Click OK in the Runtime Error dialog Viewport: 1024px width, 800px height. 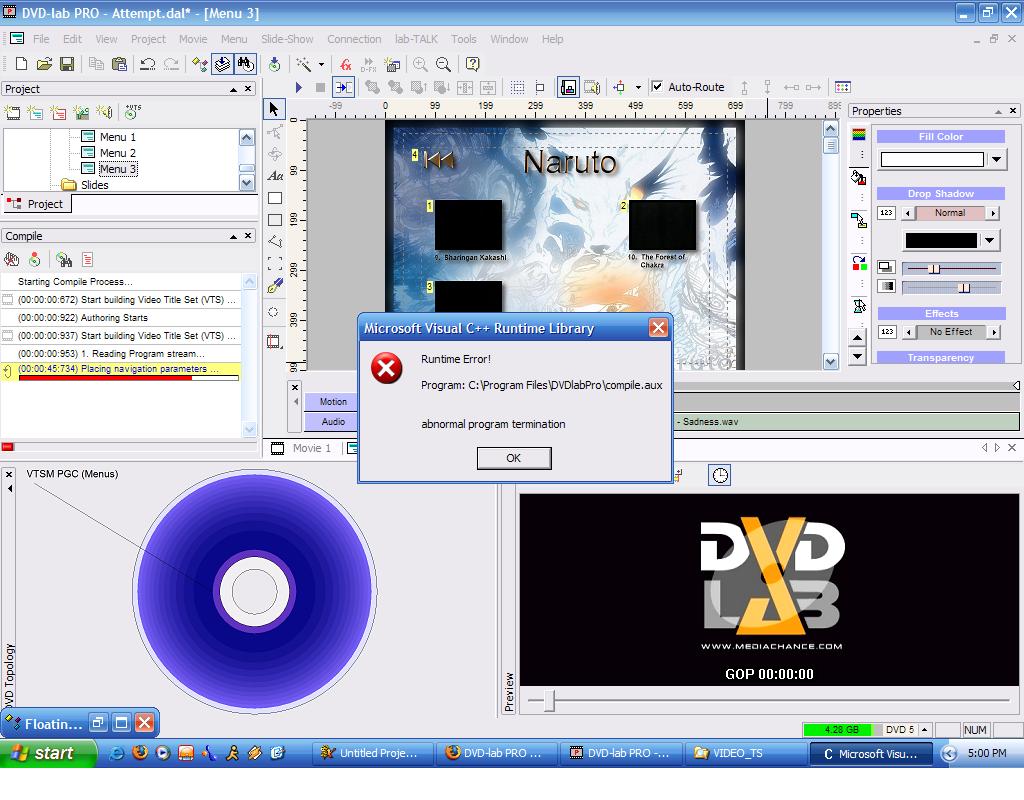pos(514,458)
